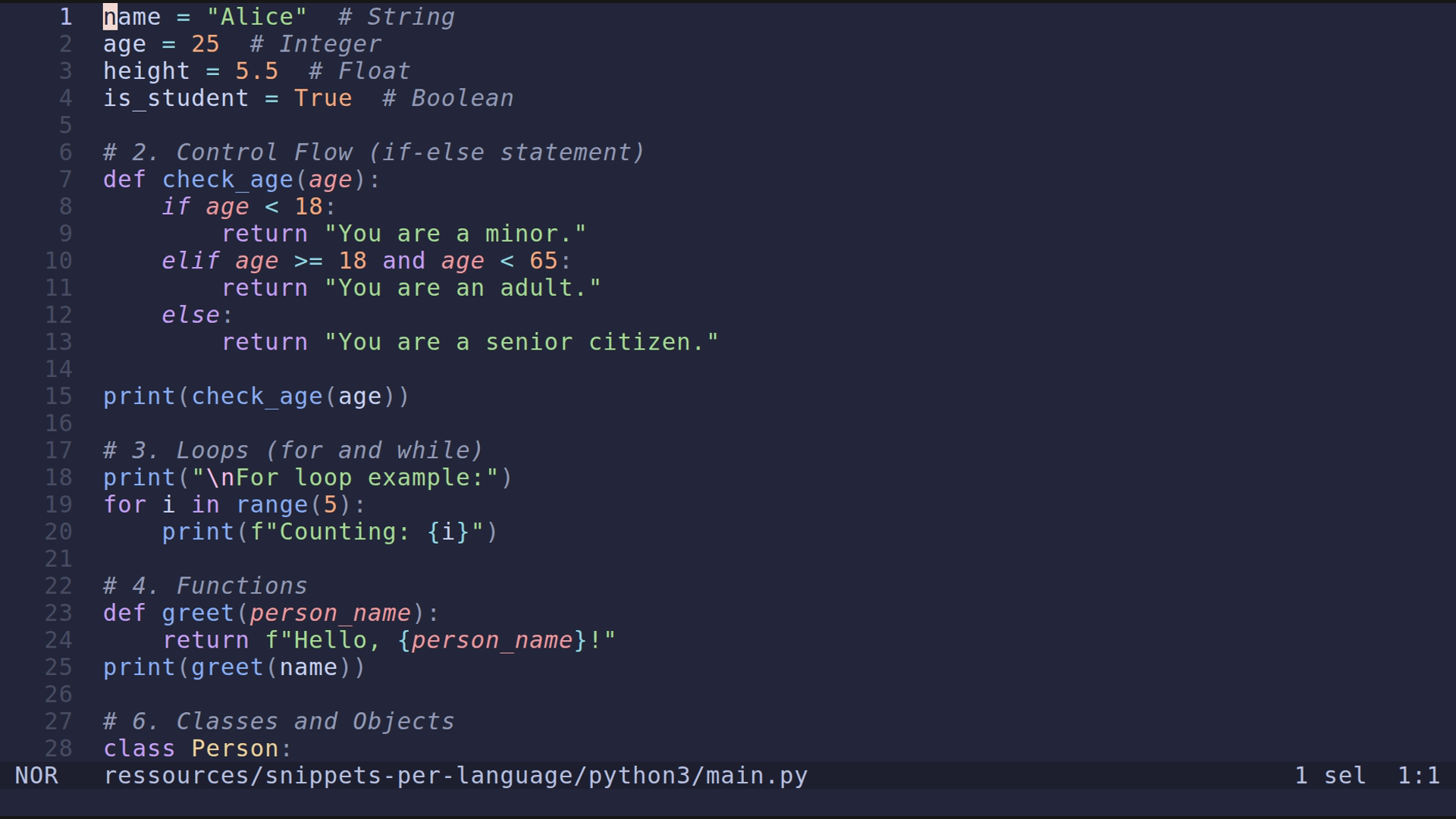Click the class Person declaration
The image size is (1456, 819).
(x=197, y=748)
